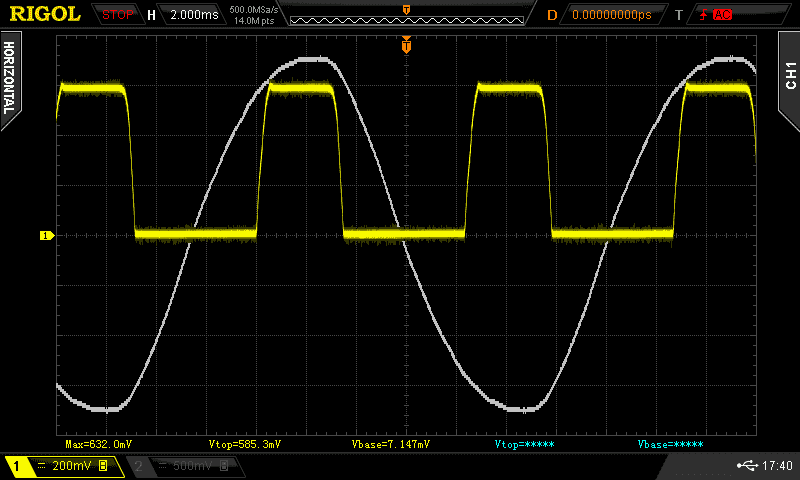Select the 0.00000000ps delay value
The height and width of the screenshot is (480, 800).
[612, 15]
